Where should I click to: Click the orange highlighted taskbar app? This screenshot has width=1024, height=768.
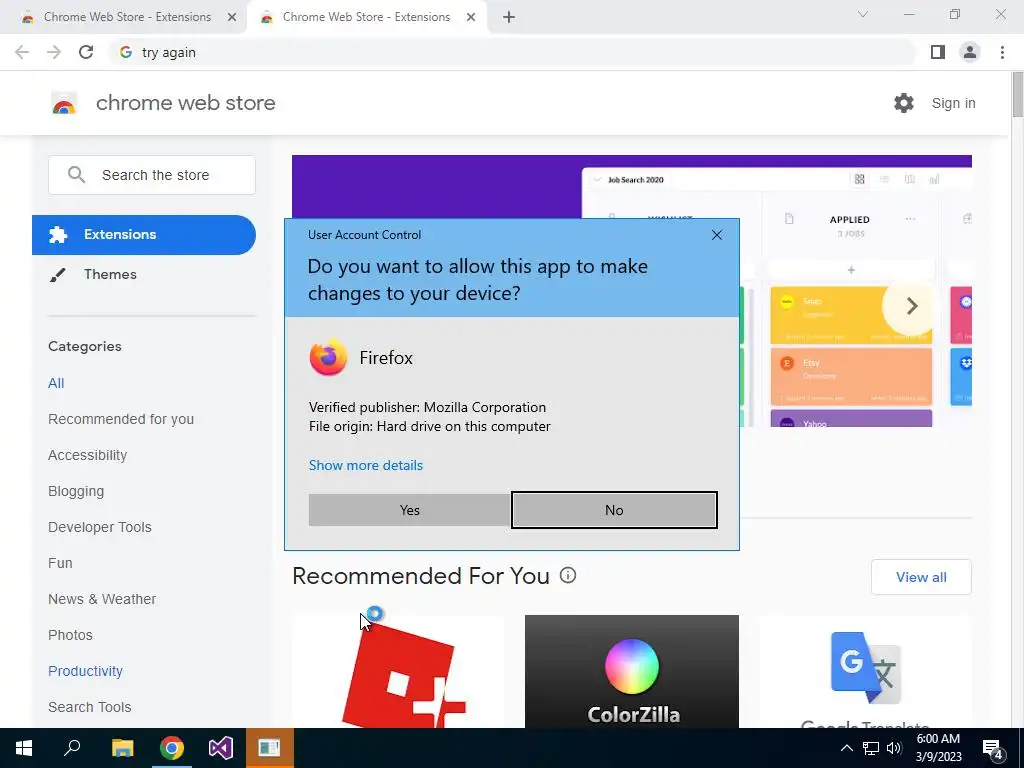pos(270,748)
